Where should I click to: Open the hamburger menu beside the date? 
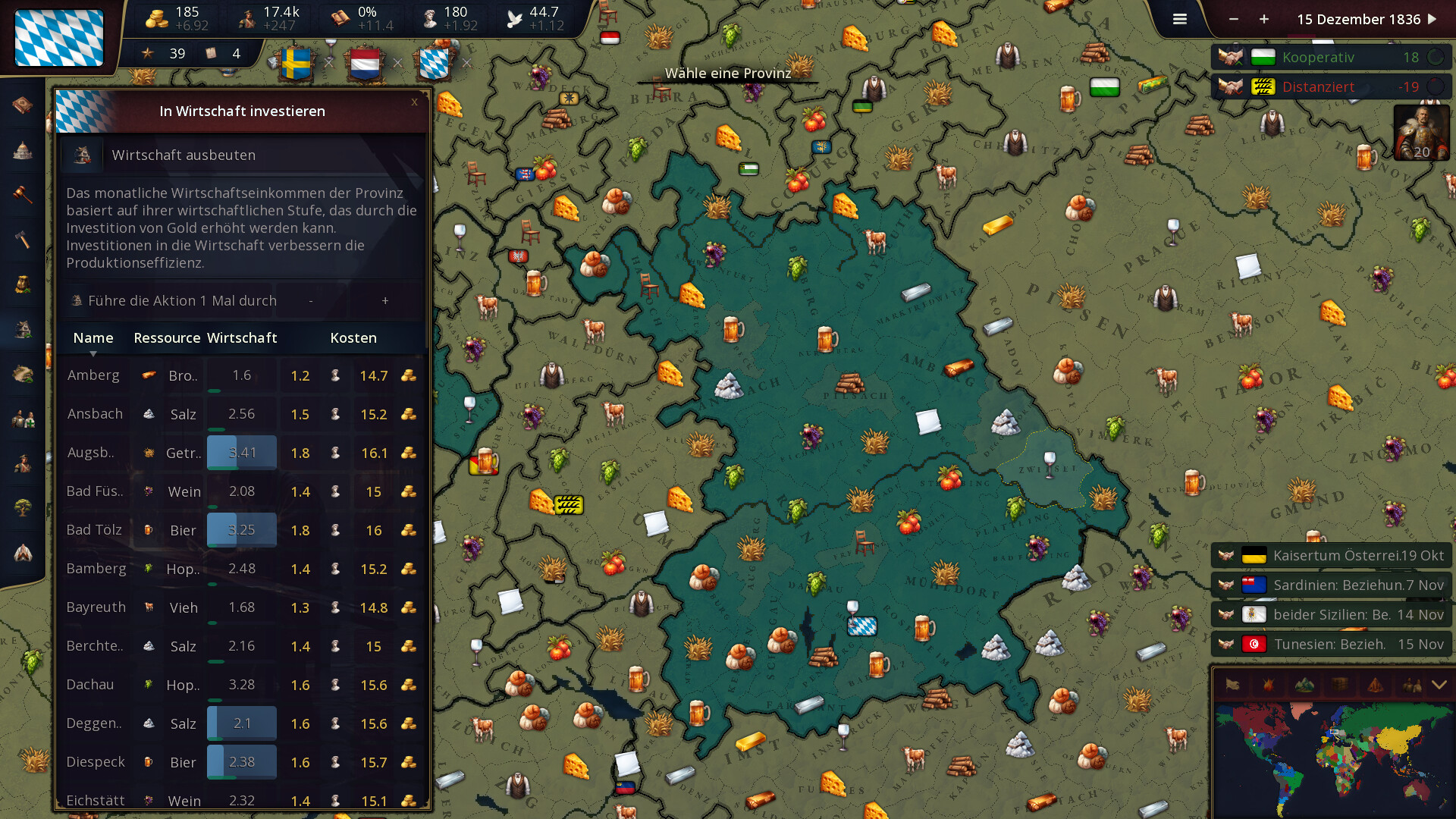(1179, 20)
